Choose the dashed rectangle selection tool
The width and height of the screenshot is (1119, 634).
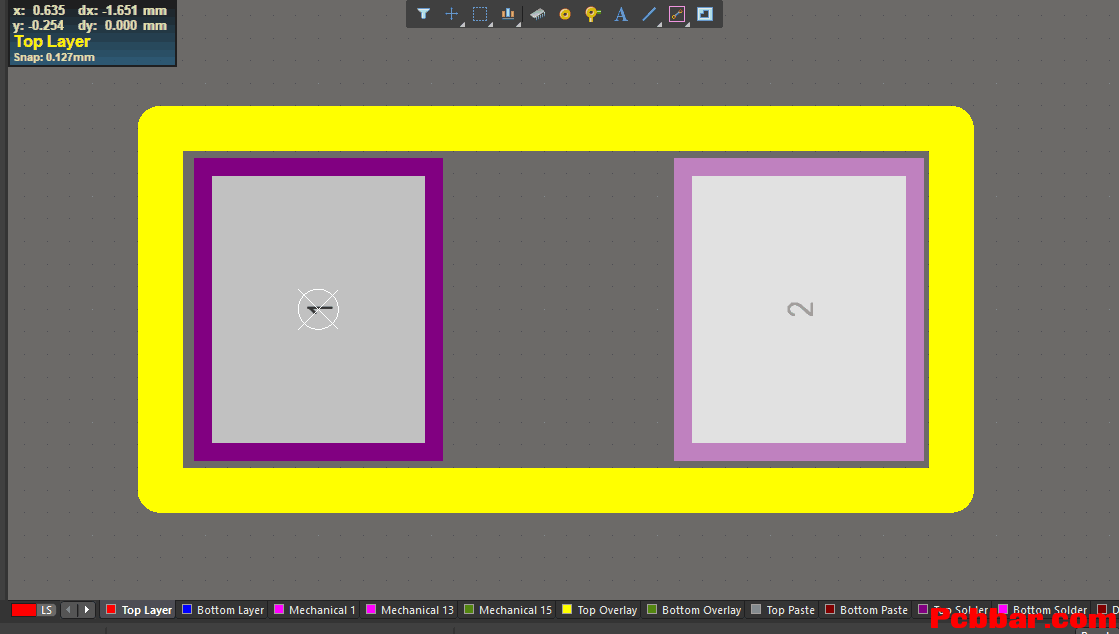point(480,14)
